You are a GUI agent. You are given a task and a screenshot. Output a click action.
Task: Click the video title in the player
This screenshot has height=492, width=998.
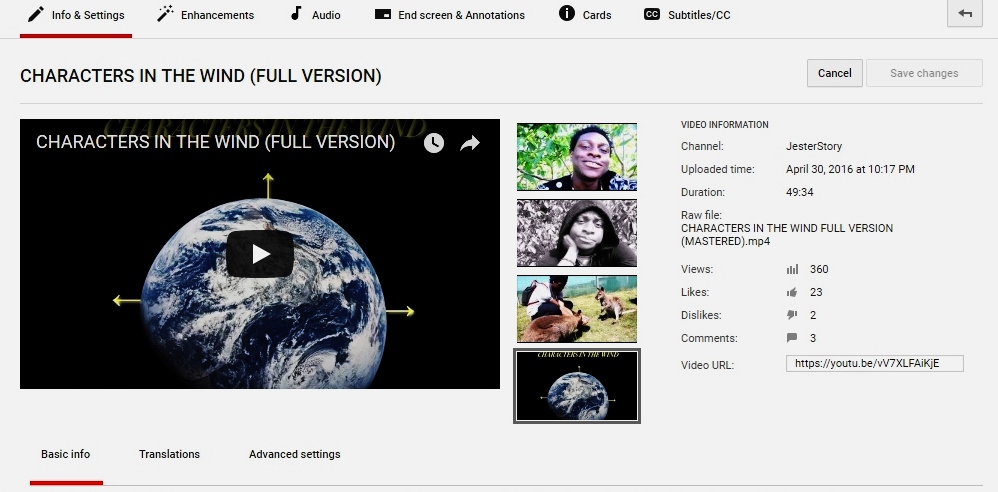(x=216, y=142)
